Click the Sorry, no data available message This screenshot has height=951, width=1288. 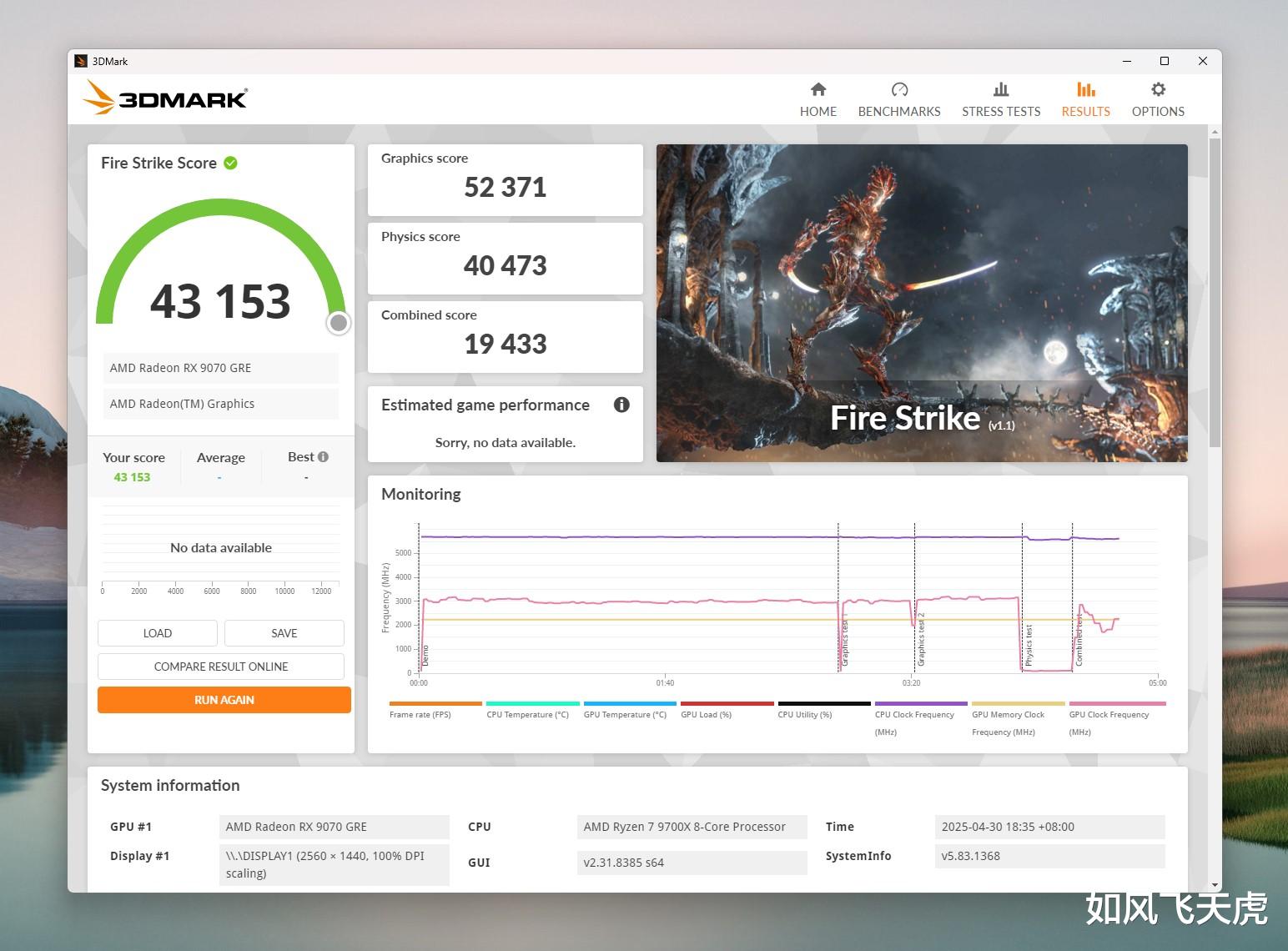pyautogui.click(x=506, y=442)
